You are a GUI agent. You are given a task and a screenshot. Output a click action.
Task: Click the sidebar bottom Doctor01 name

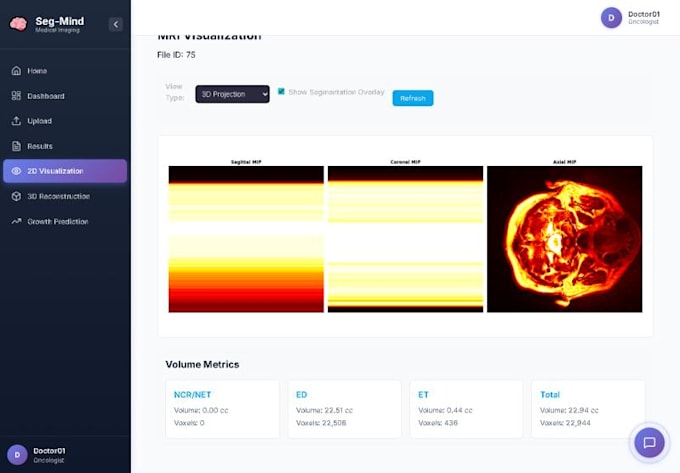tap(49, 451)
